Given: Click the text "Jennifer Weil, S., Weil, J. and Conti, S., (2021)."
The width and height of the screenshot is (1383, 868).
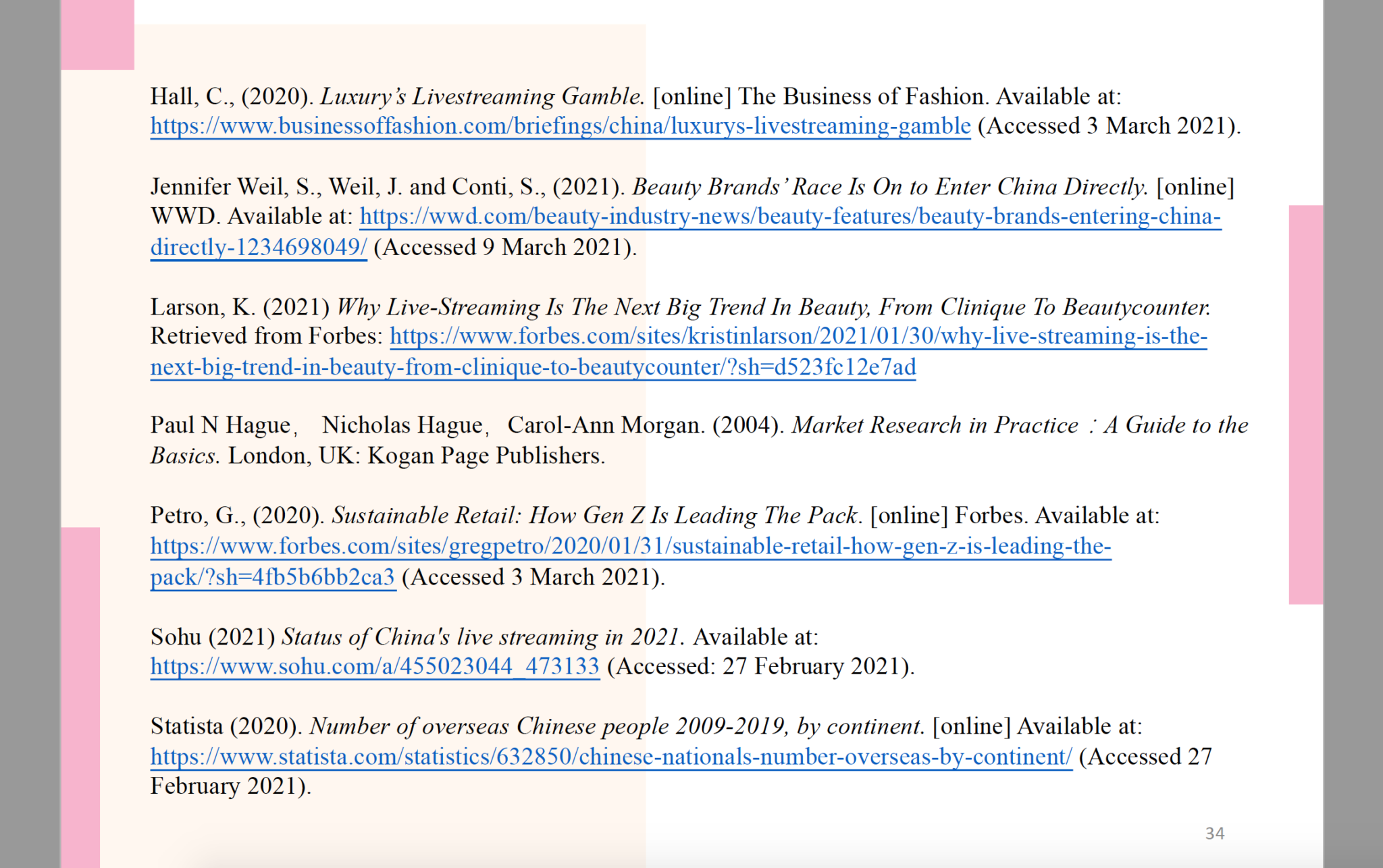Looking at the screenshot, I should click(388, 187).
